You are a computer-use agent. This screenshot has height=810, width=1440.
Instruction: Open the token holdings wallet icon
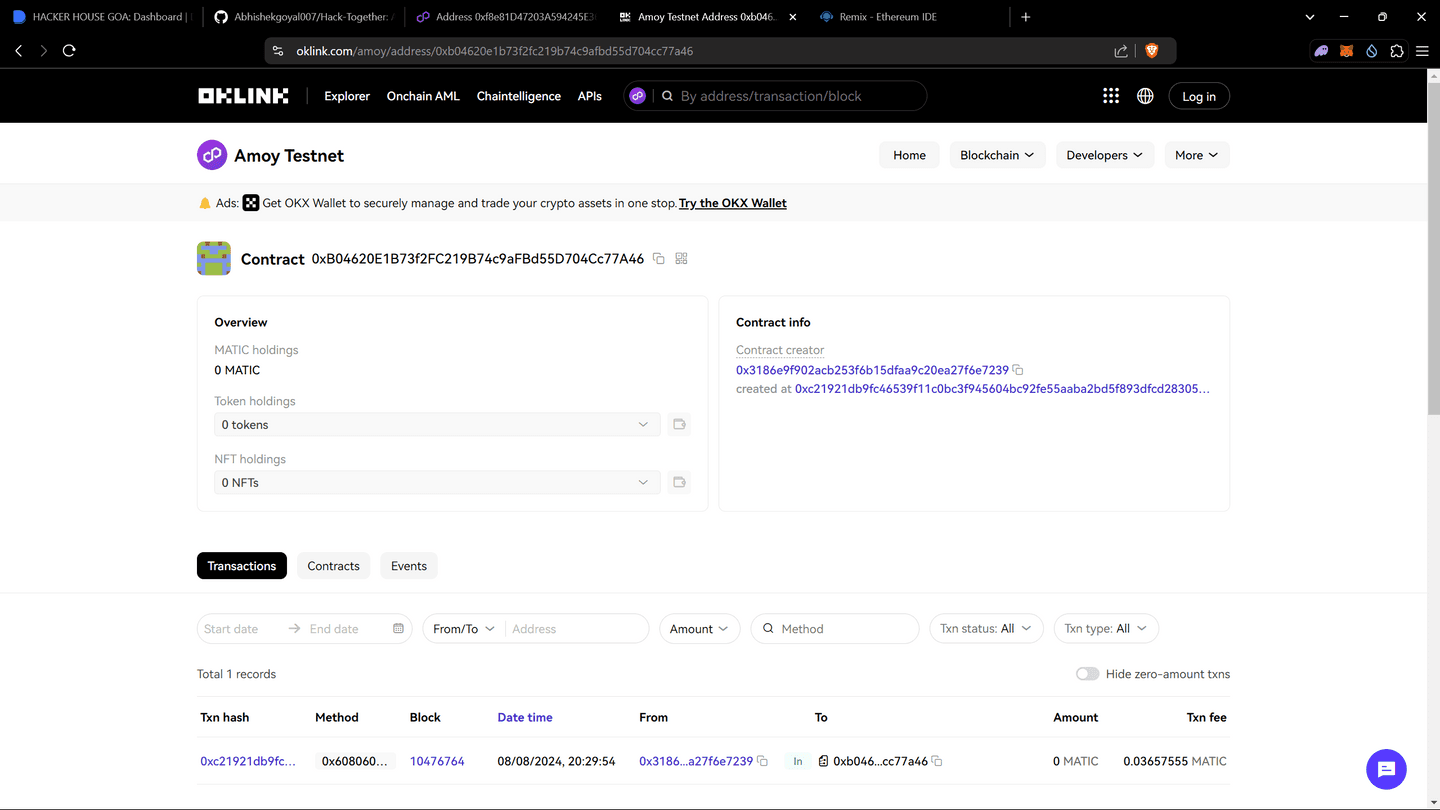click(679, 425)
